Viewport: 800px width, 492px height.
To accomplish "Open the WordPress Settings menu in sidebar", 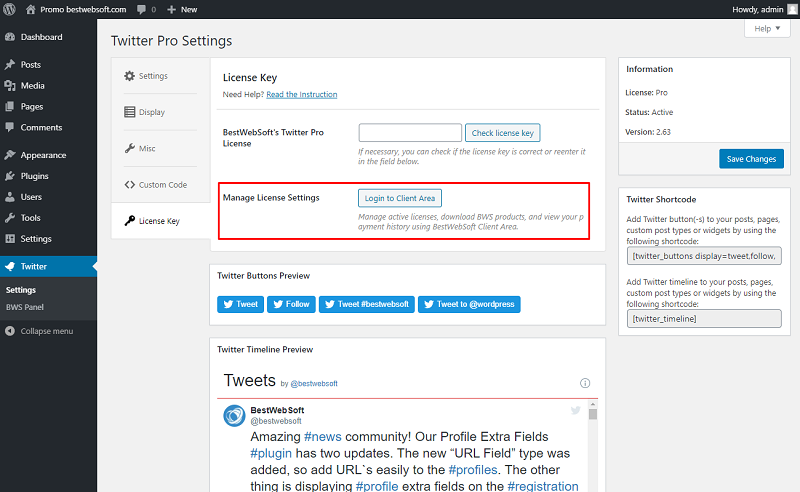I will tap(48, 238).
